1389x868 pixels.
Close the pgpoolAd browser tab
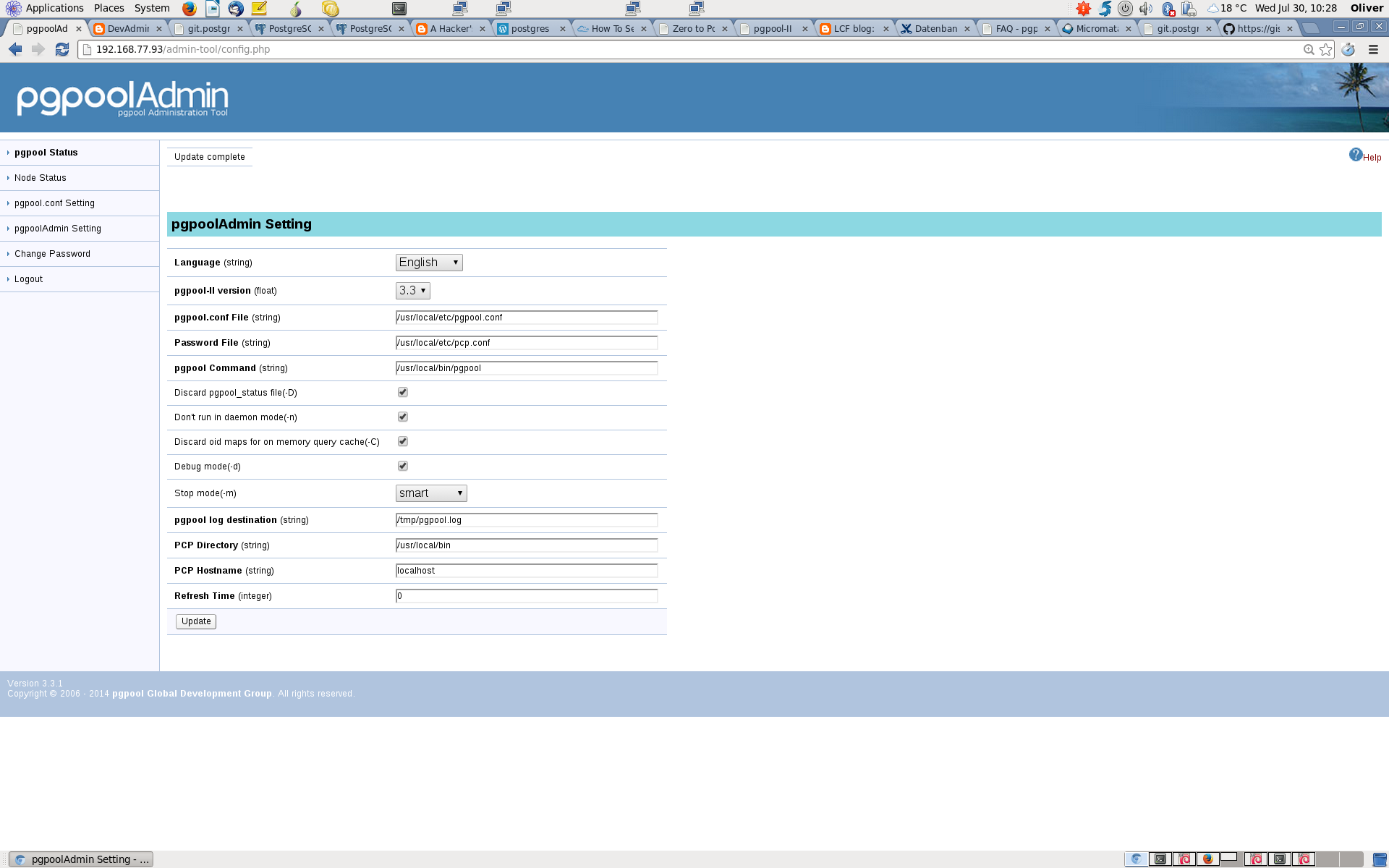[x=79, y=29]
